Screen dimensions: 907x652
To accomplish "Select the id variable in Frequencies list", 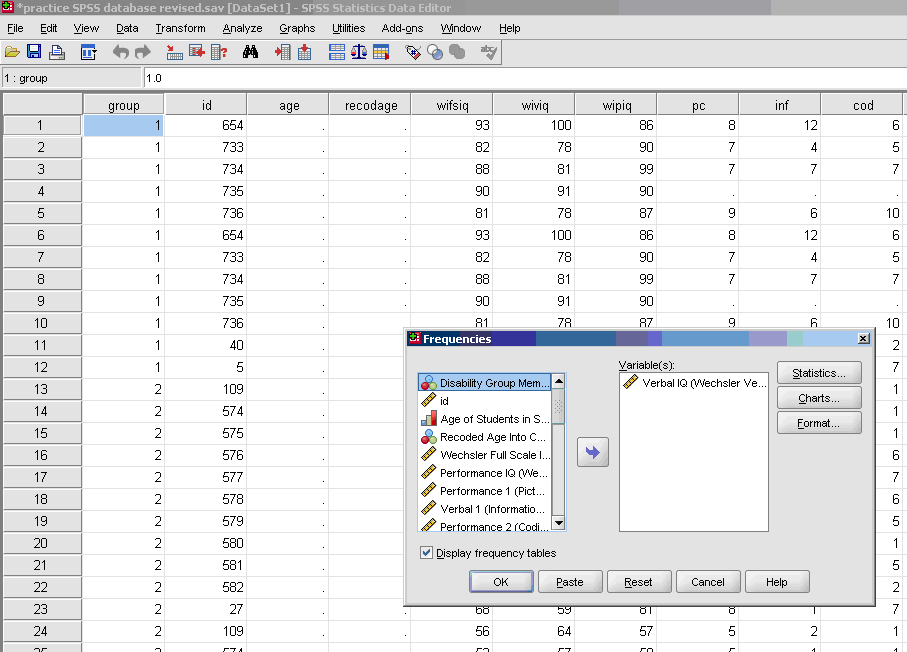I will coord(485,400).
